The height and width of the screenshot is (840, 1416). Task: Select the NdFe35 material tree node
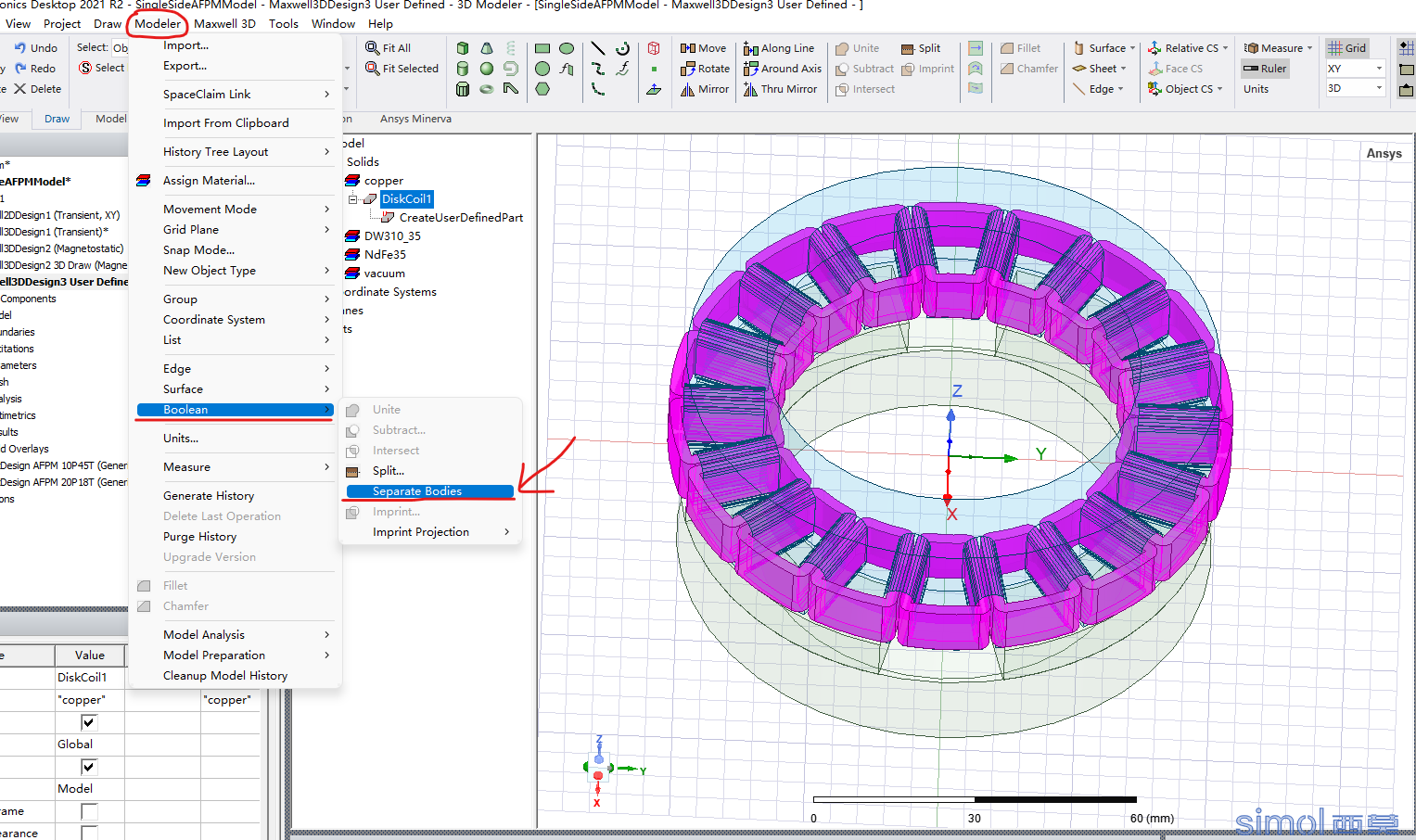coord(385,255)
